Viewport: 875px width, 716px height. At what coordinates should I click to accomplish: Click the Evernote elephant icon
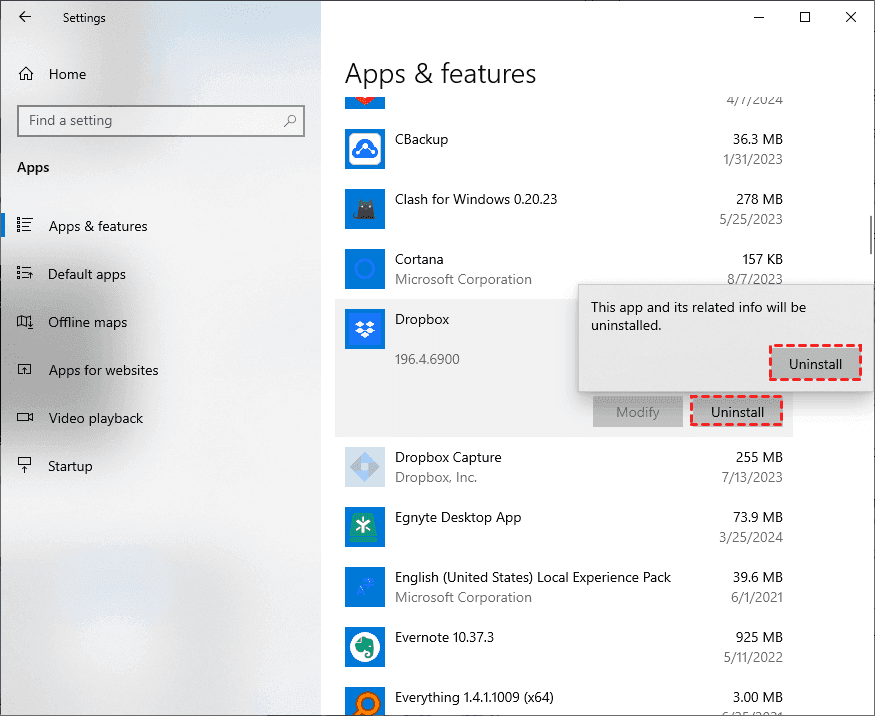point(364,647)
